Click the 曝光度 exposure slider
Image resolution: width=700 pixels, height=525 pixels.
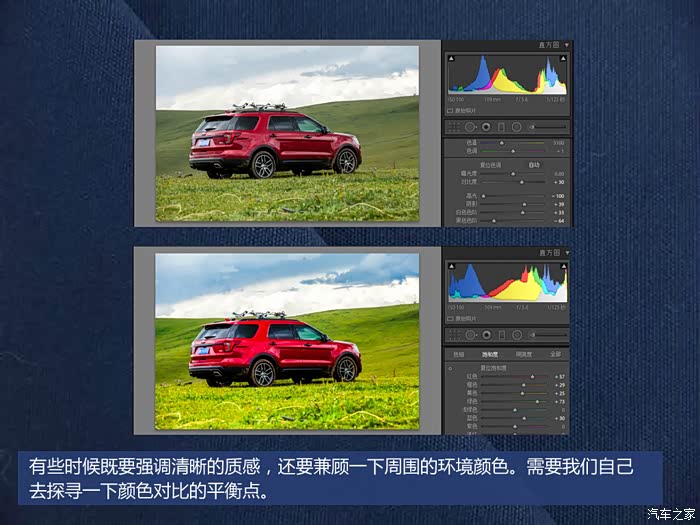pyautogui.click(x=512, y=174)
